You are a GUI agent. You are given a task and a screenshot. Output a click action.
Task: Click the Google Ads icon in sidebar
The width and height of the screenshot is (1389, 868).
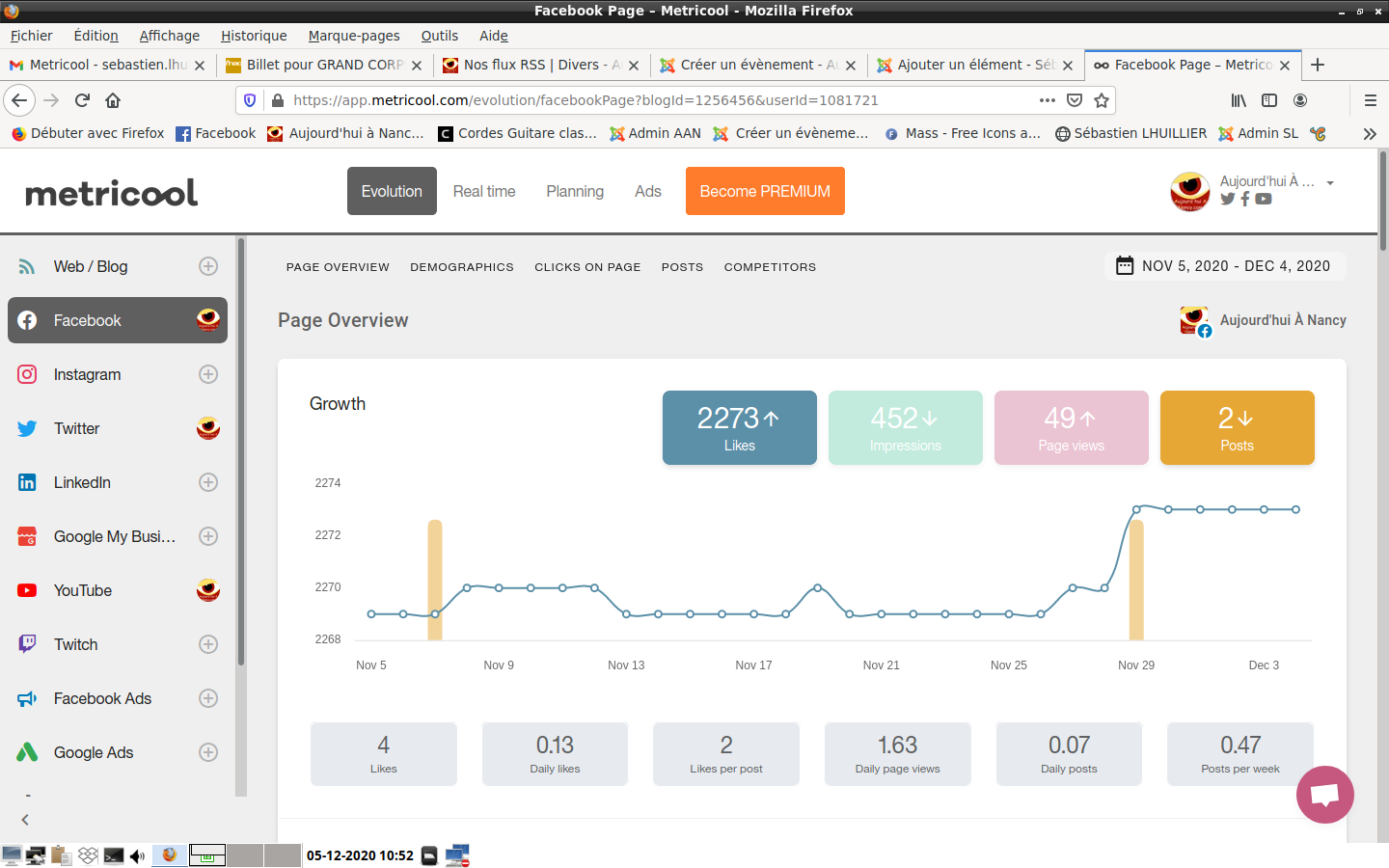pyautogui.click(x=27, y=752)
